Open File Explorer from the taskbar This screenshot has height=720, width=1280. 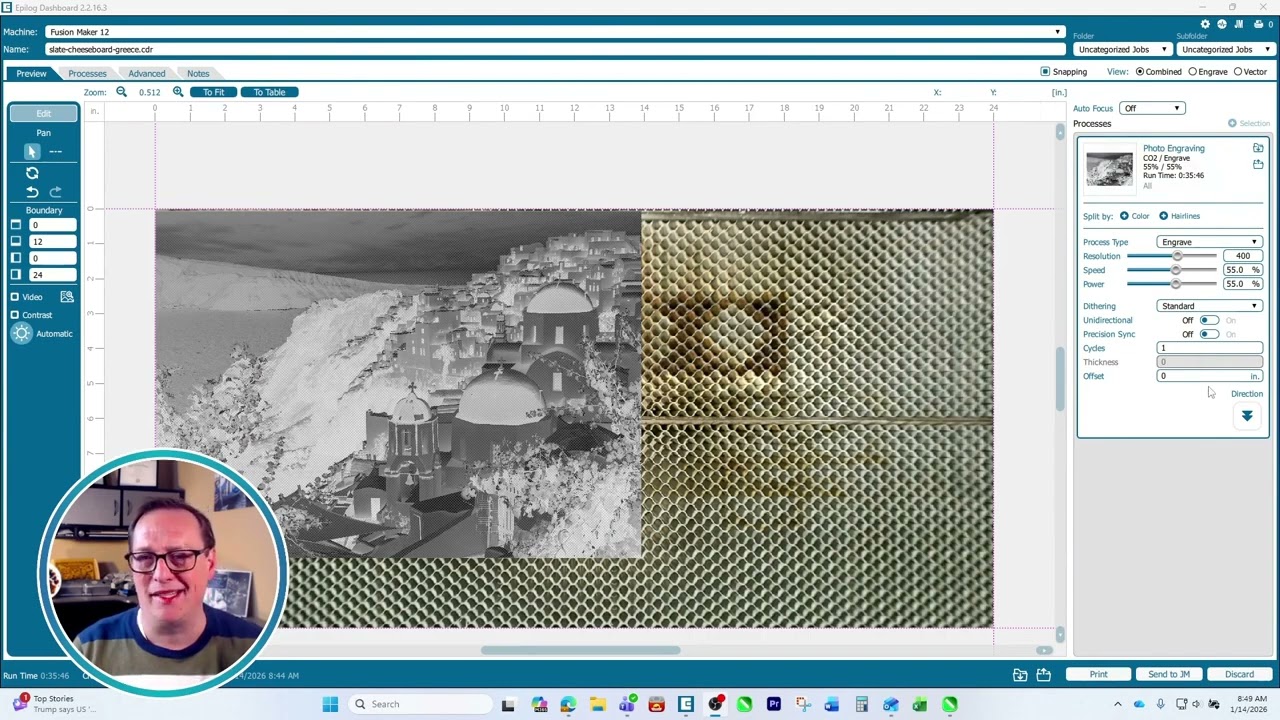[597, 704]
